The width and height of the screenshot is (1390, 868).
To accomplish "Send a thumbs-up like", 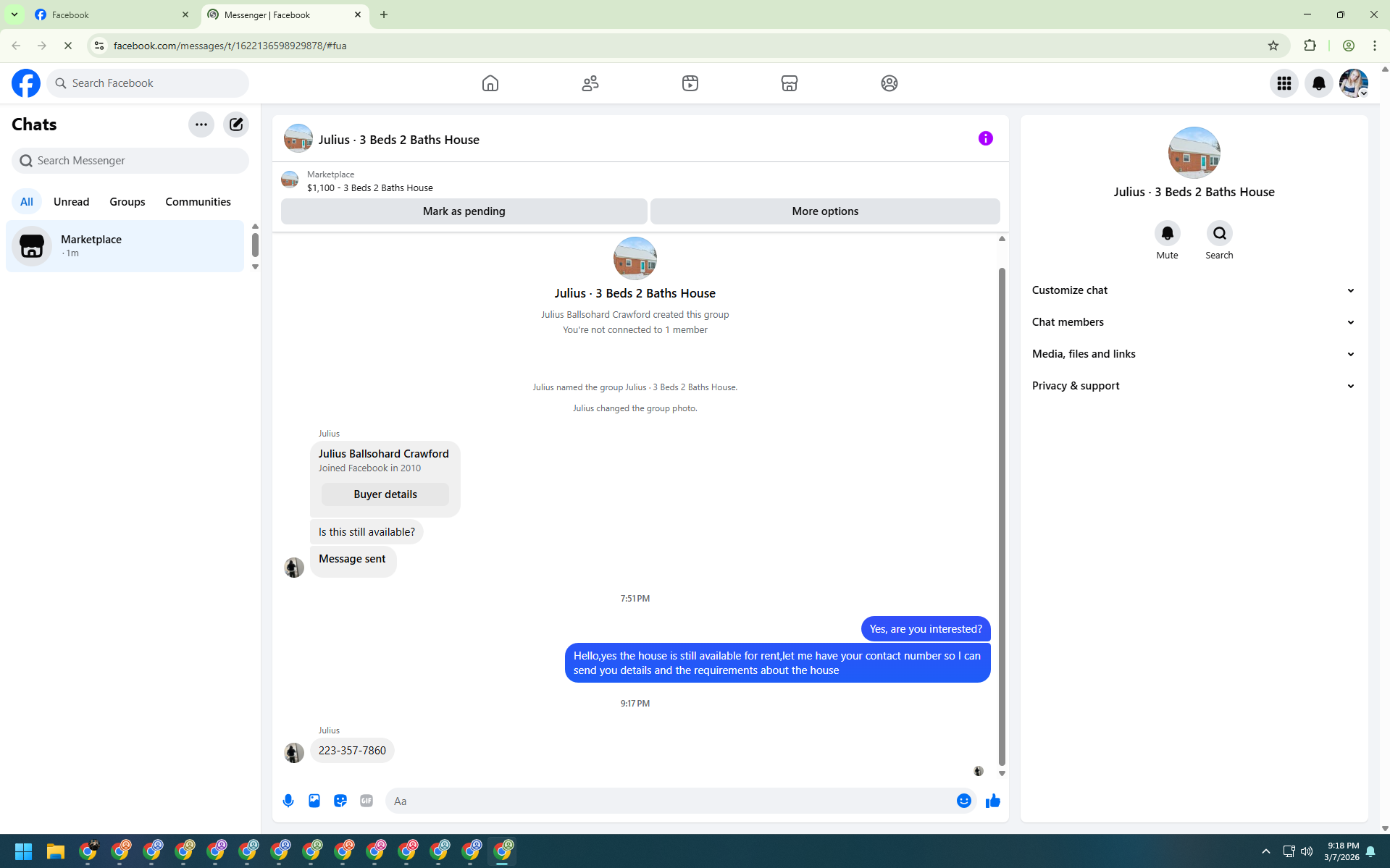I will click(993, 801).
